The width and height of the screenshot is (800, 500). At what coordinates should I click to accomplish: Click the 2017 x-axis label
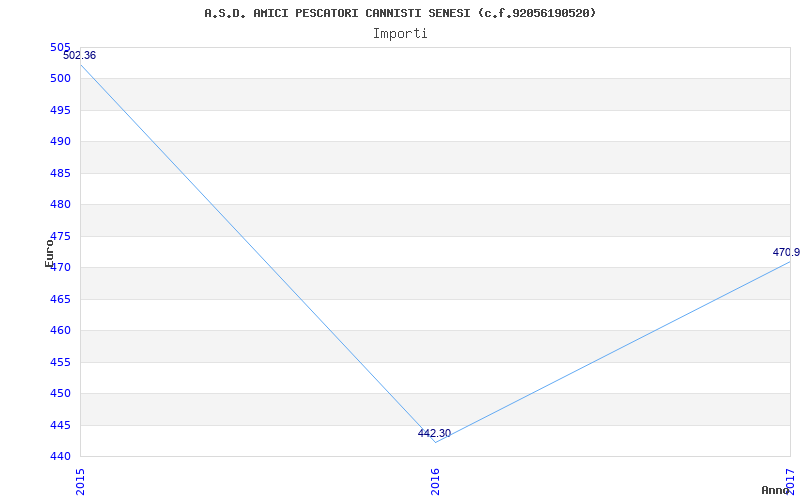(x=790, y=482)
